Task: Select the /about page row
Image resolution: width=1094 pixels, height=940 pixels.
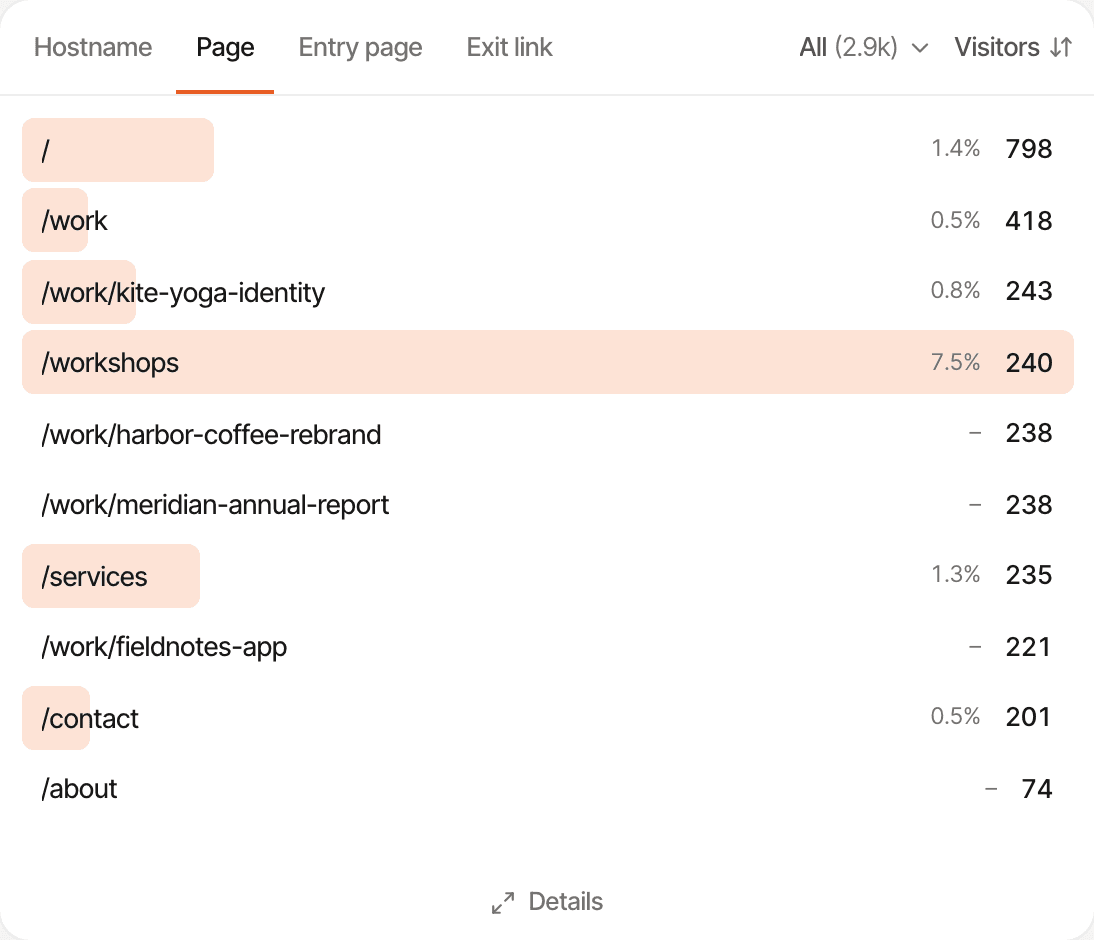Action: (547, 789)
